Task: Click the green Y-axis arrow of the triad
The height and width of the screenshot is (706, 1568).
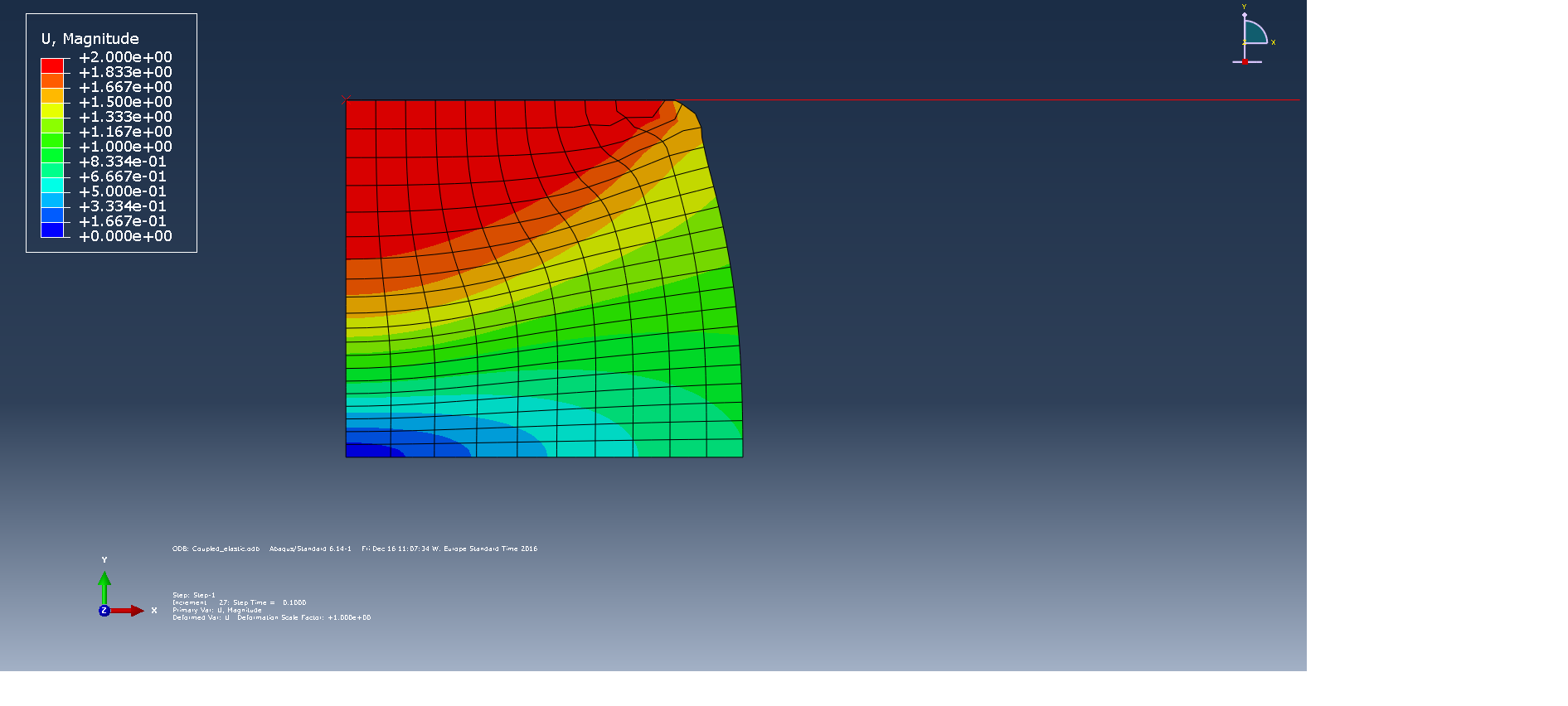Action: tap(104, 584)
